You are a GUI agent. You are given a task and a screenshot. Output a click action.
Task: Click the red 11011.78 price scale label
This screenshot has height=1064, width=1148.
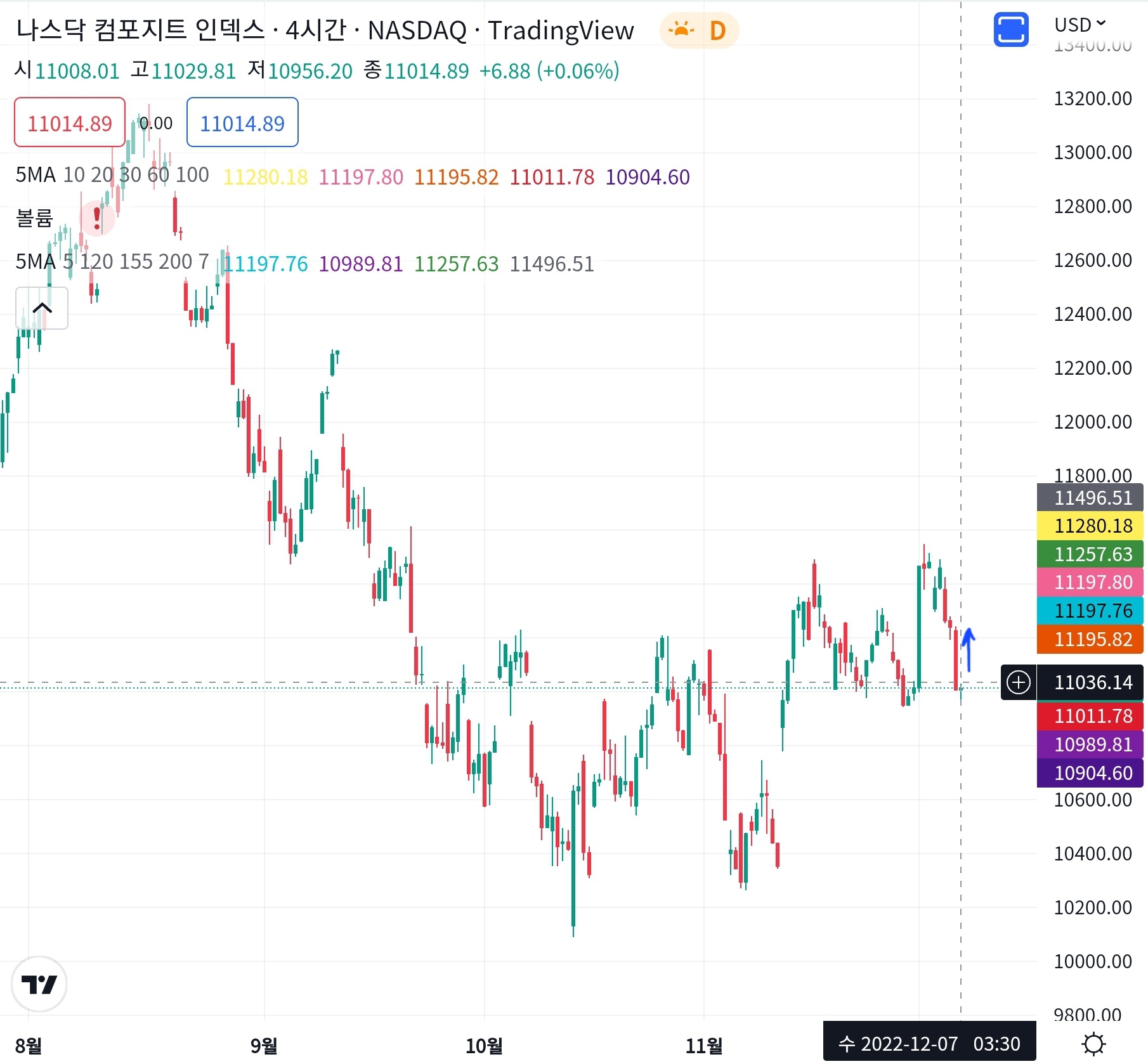point(1090,716)
